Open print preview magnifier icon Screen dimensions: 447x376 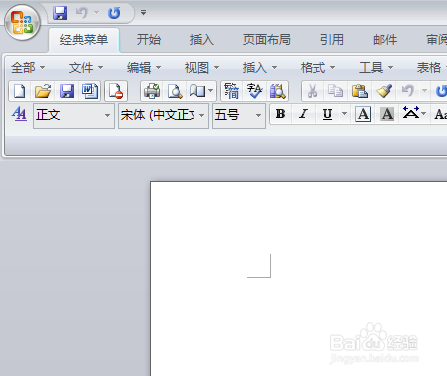175,91
